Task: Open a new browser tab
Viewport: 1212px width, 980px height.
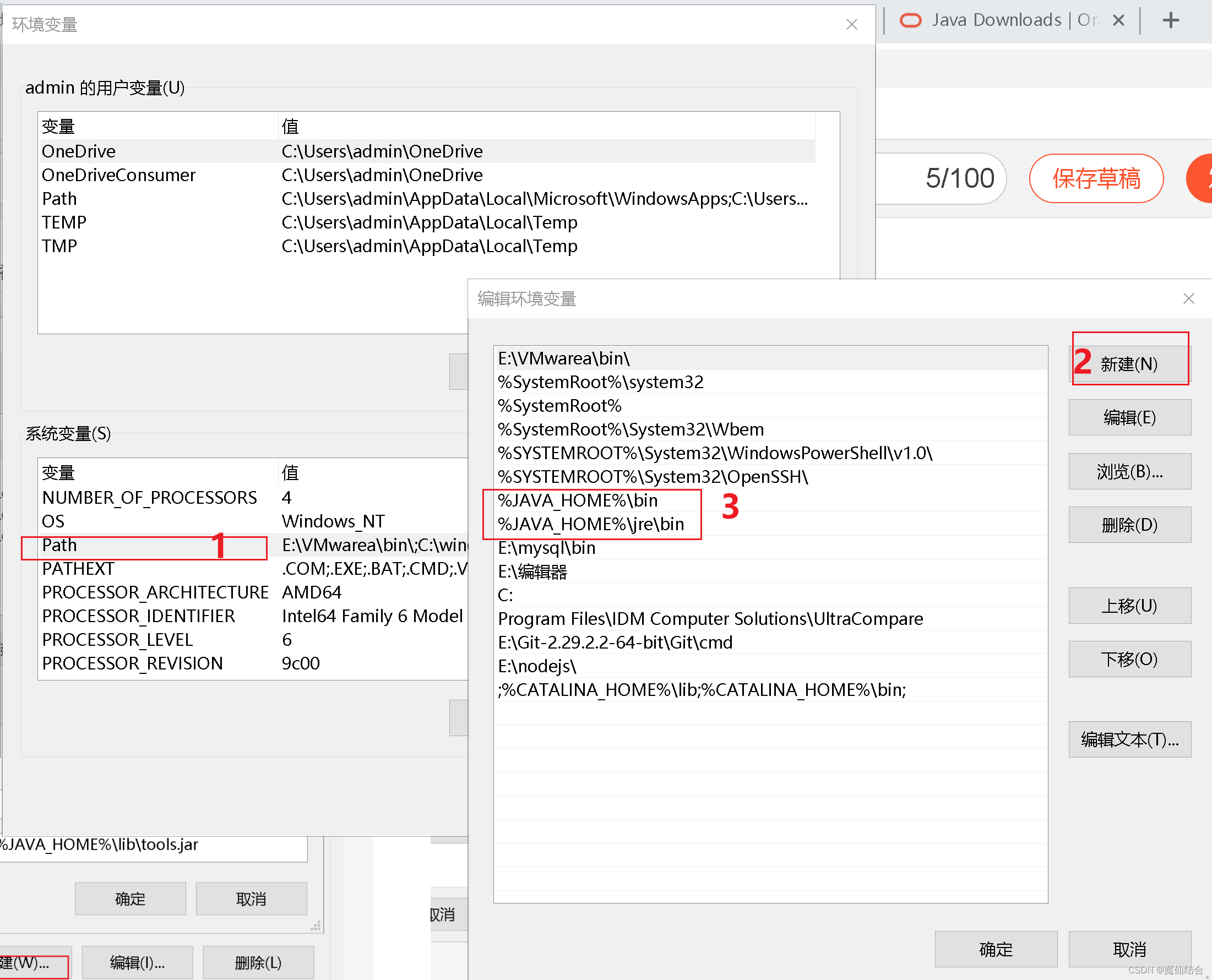Action: click(x=1171, y=21)
